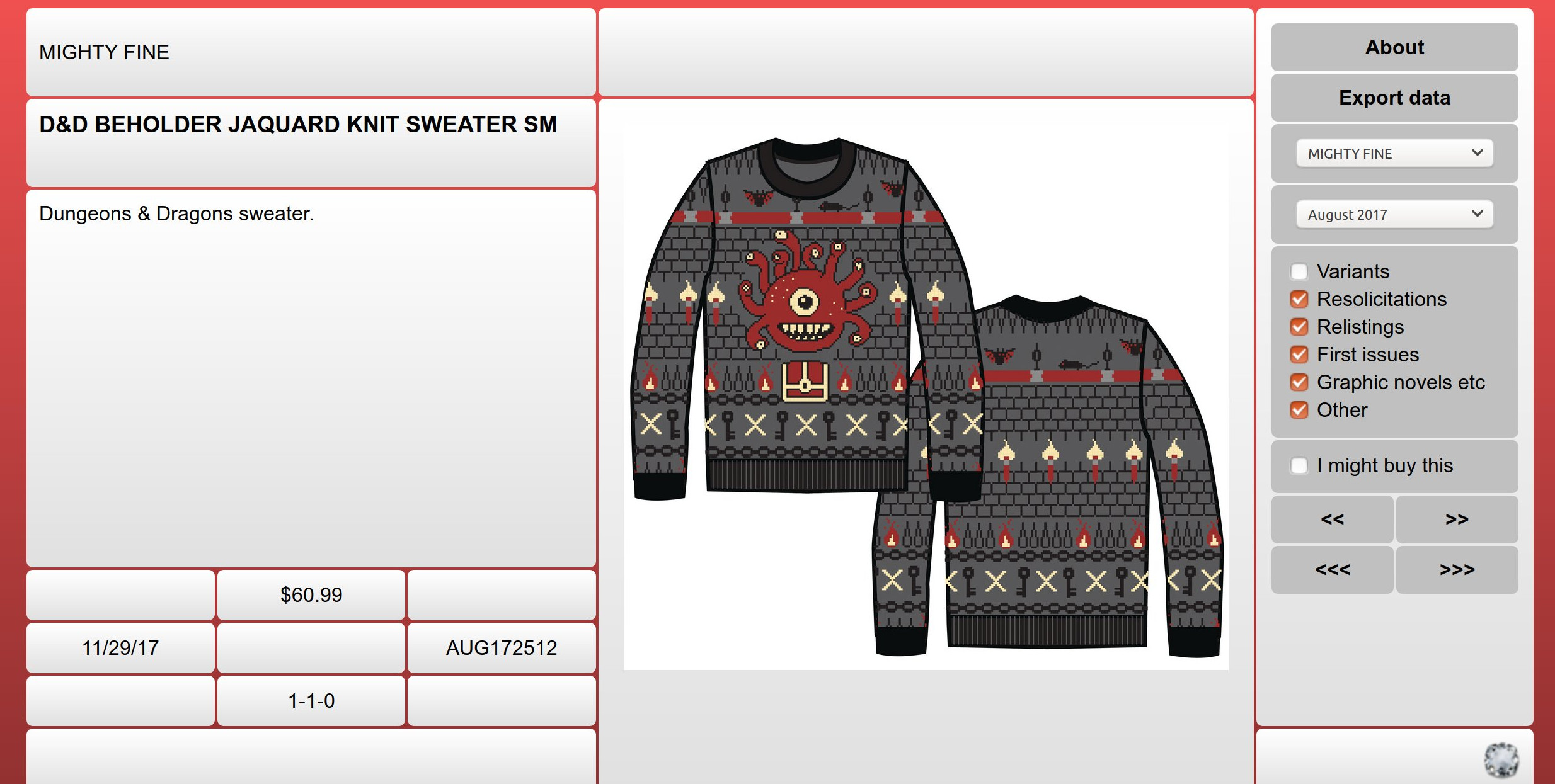Enable the Variants checkbox
The height and width of the screenshot is (784, 1555).
[1299, 271]
